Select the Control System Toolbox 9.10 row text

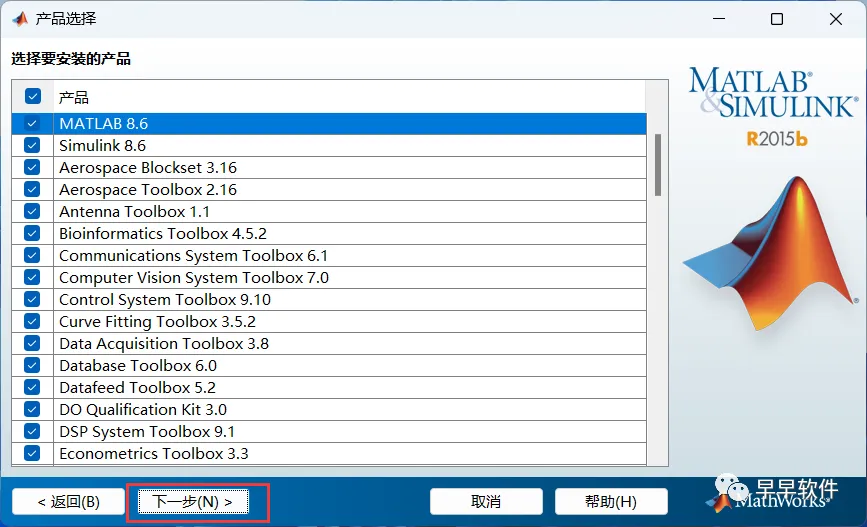pos(165,299)
